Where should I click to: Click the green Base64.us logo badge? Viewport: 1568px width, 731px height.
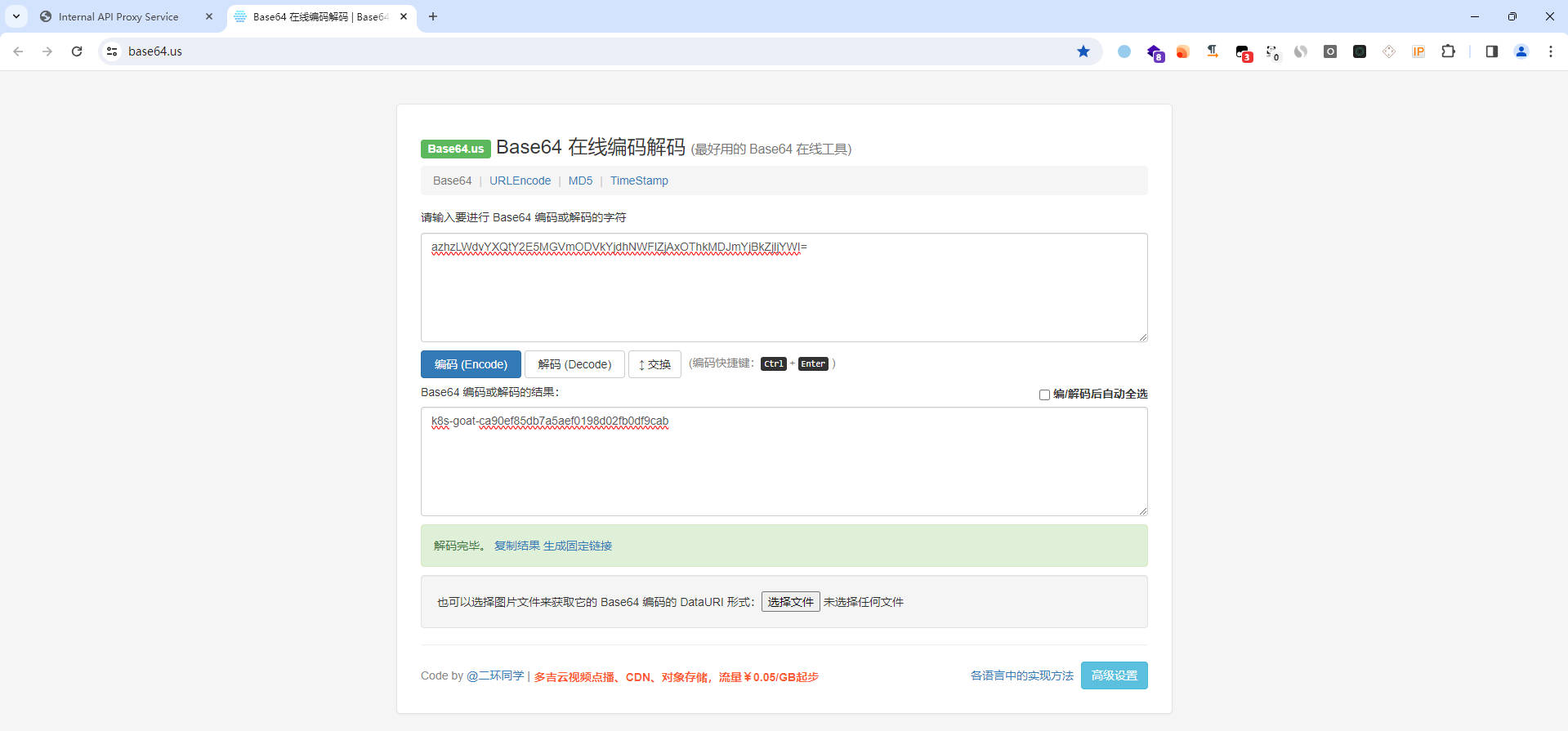(x=456, y=149)
